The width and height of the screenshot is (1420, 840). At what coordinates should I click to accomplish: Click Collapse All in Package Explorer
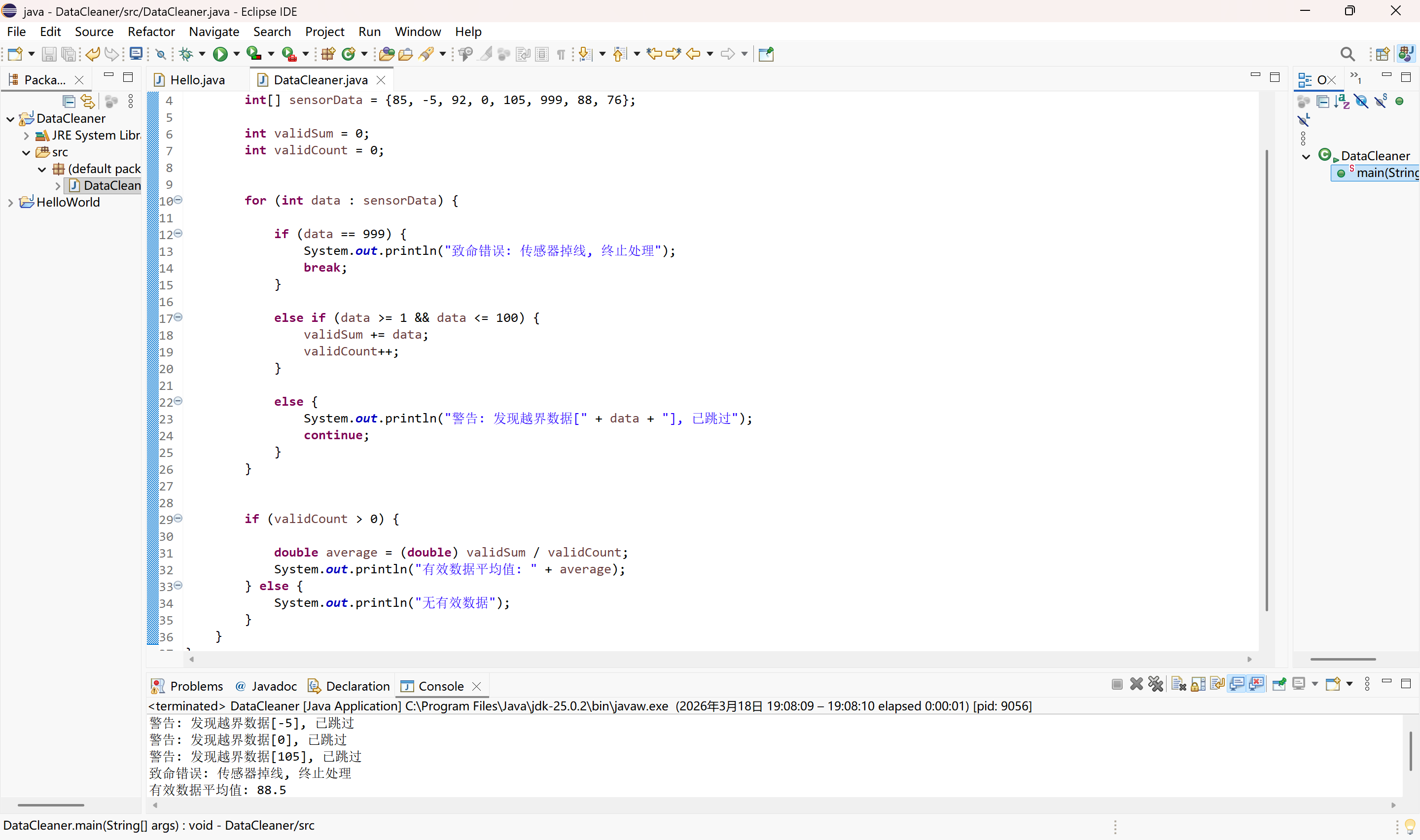pos(69,102)
